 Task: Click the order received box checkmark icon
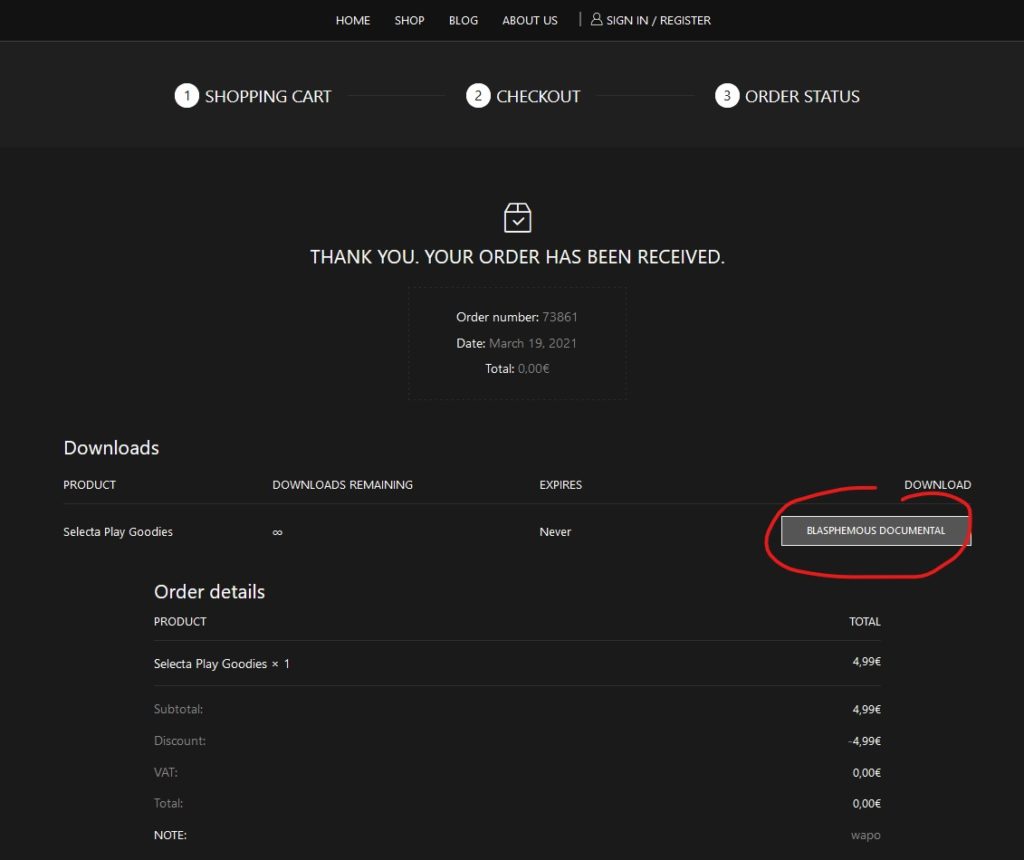pyautogui.click(x=517, y=217)
